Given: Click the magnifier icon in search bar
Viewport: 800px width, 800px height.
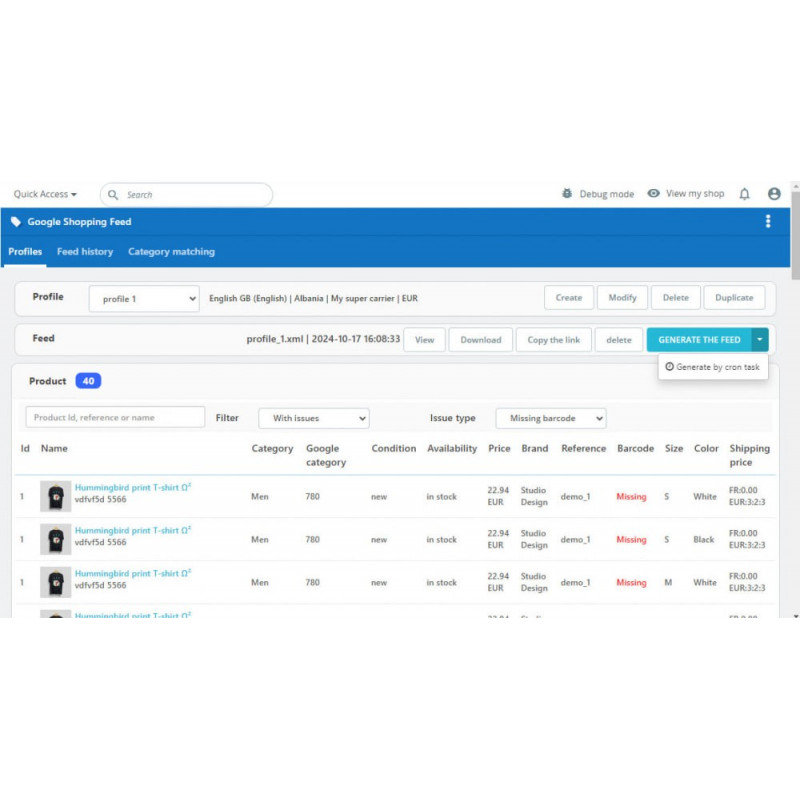Looking at the screenshot, I should pos(113,195).
